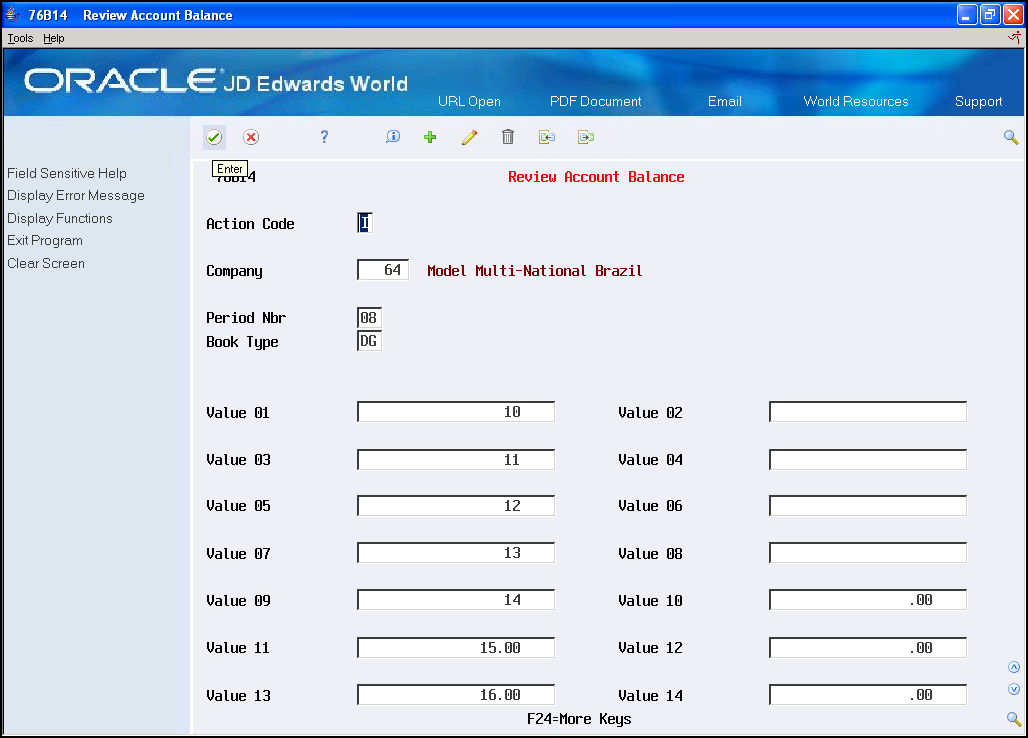Screen dimensions: 1028x738
Task: Click the Oracle logo icon in menu bar
Action: click(1014, 38)
